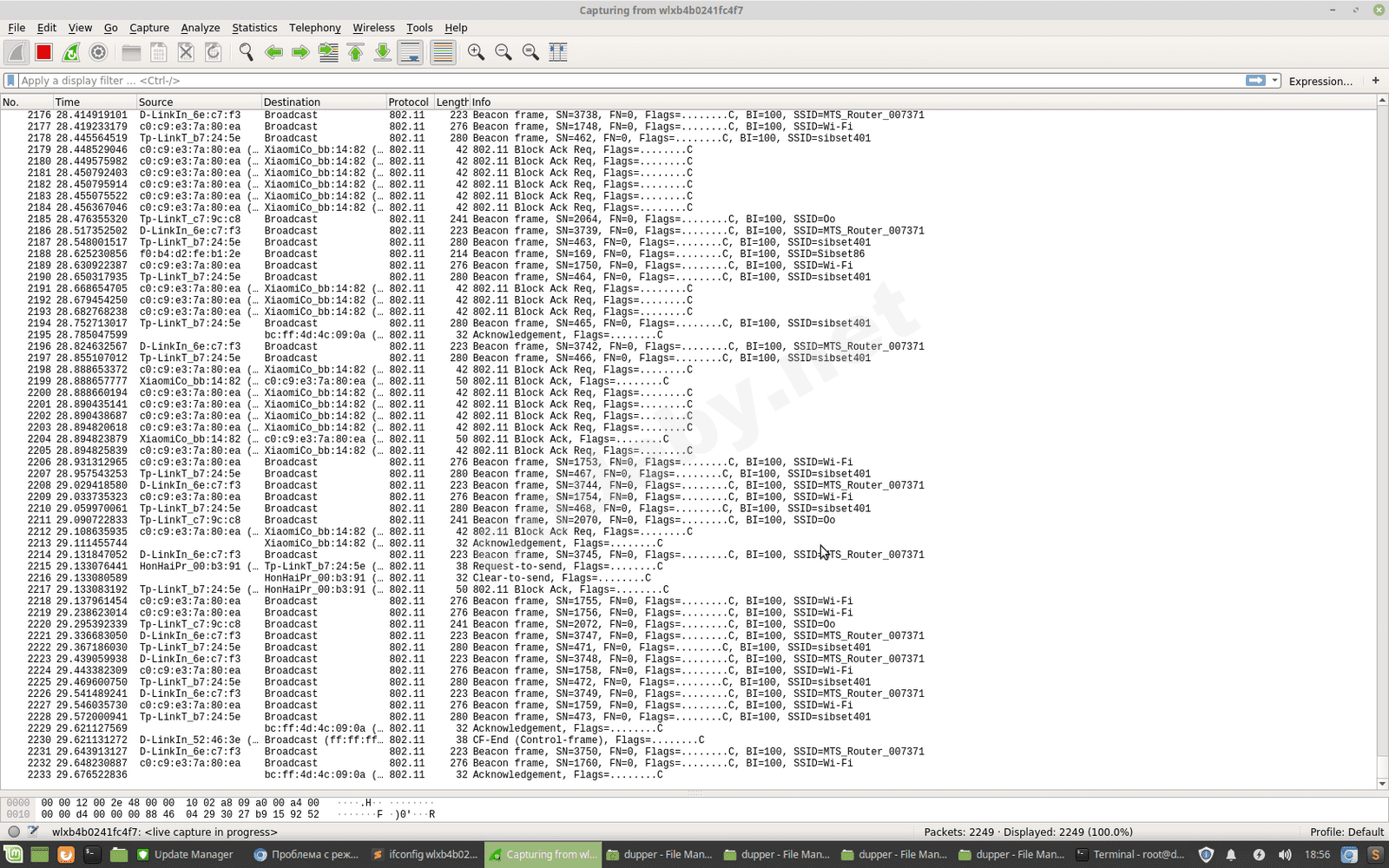This screenshot has height=868, width=1389.
Task: Open notifications bell in tray
Action: pos(1231,855)
